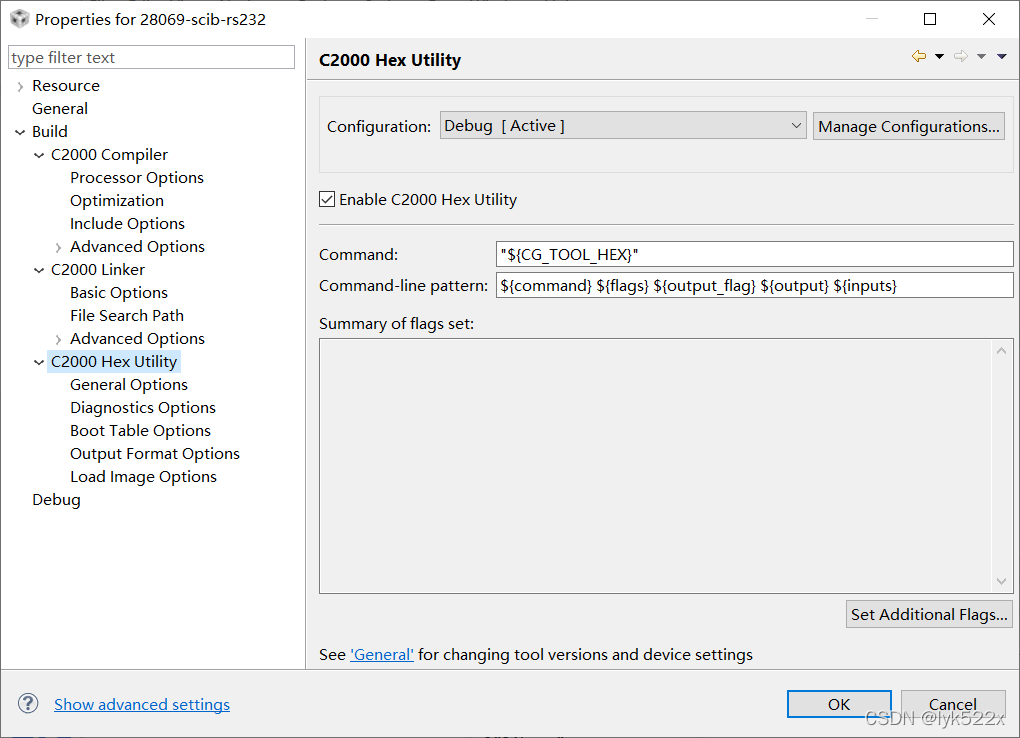Click the Properties dialog title bar icon

[18, 18]
